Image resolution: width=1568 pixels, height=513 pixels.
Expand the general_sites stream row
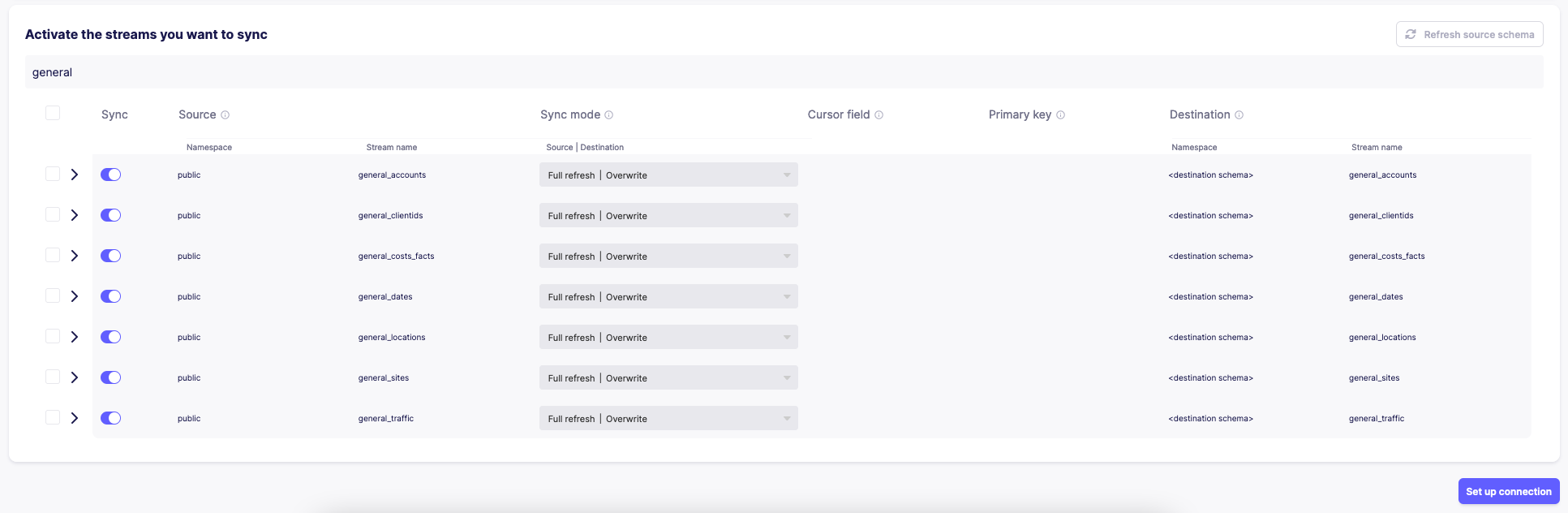click(75, 377)
